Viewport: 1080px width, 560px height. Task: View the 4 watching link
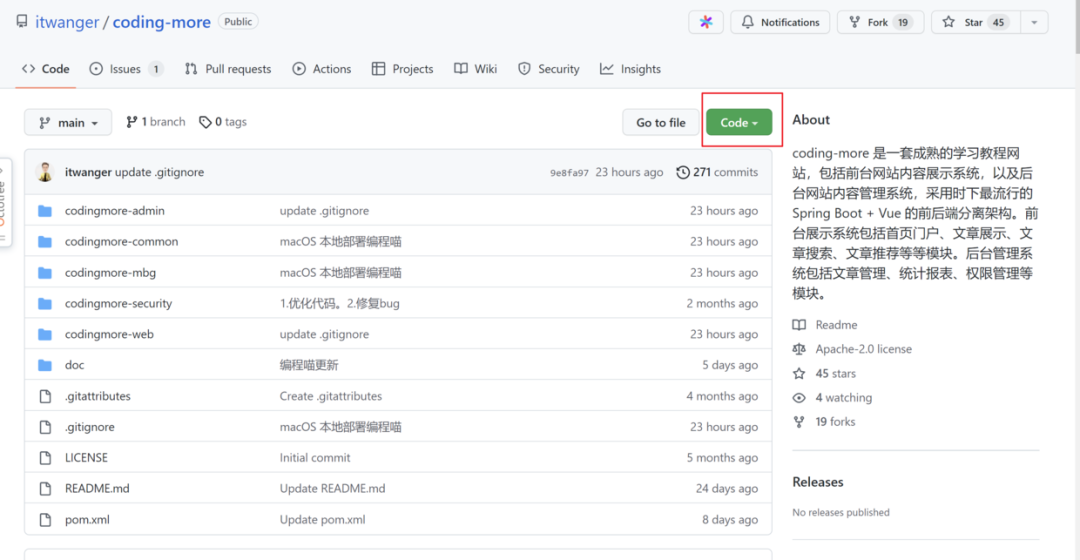[832, 397]
